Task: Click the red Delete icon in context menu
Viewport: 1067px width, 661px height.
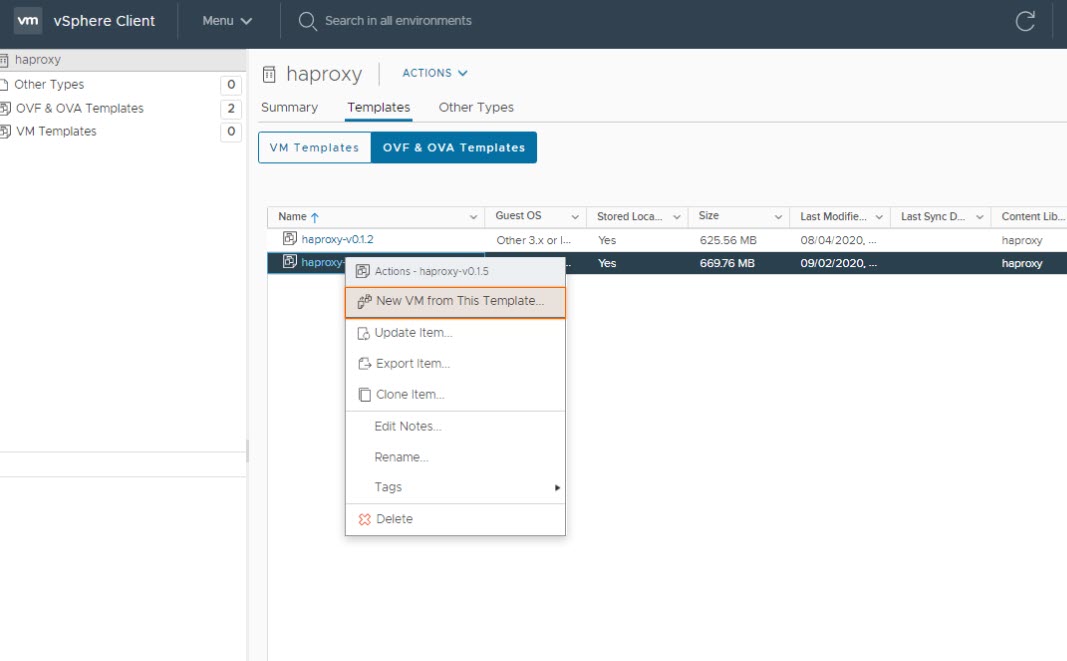Action: [x=364, y=519]
